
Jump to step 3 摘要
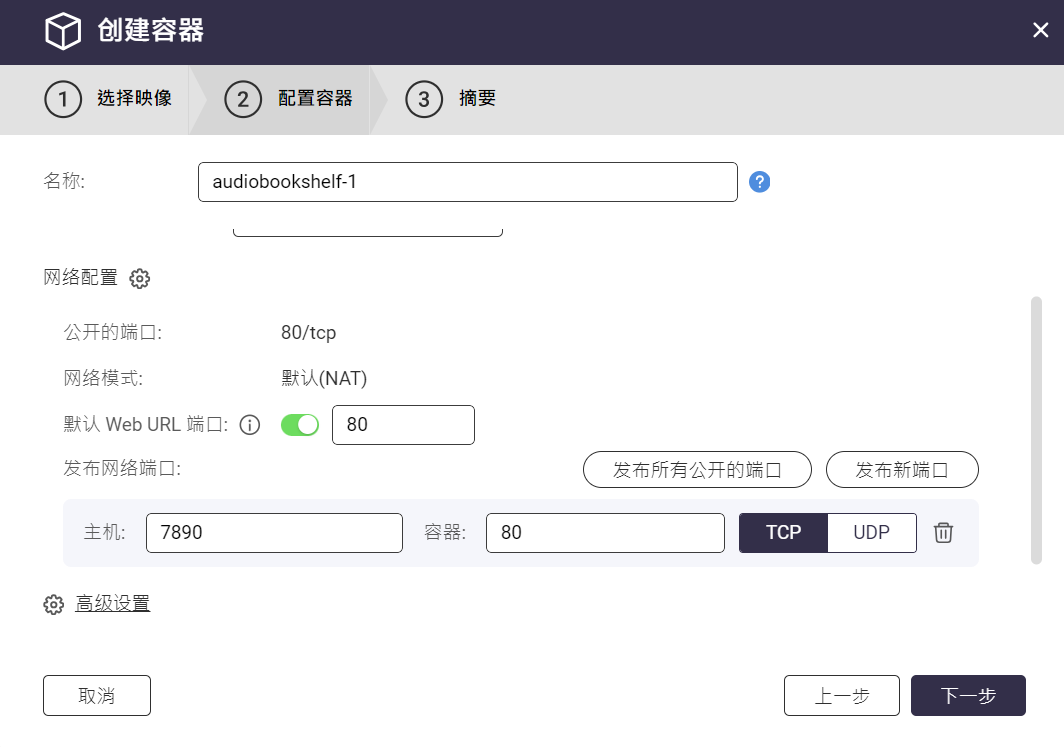pyautogui.click(x=451, y=99)
